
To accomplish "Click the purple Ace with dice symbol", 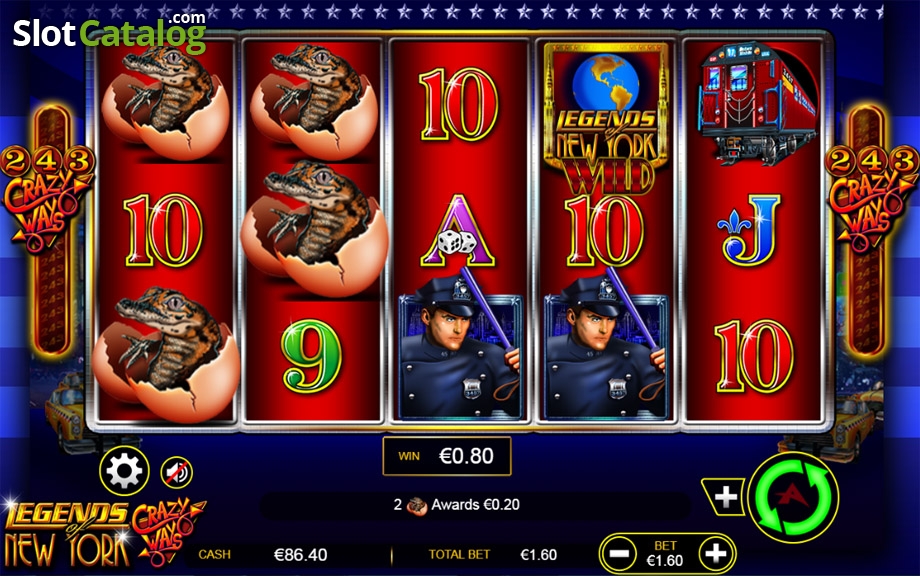I will [458, 231].
